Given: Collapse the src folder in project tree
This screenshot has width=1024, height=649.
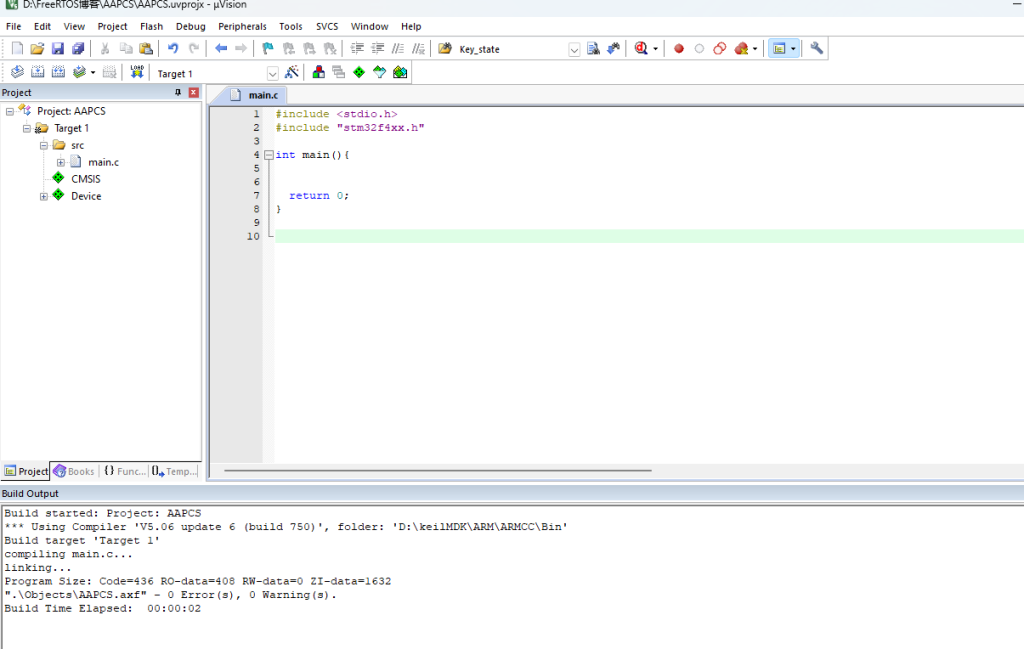Looking at the screenshot, I should click(x=44, y=145).
